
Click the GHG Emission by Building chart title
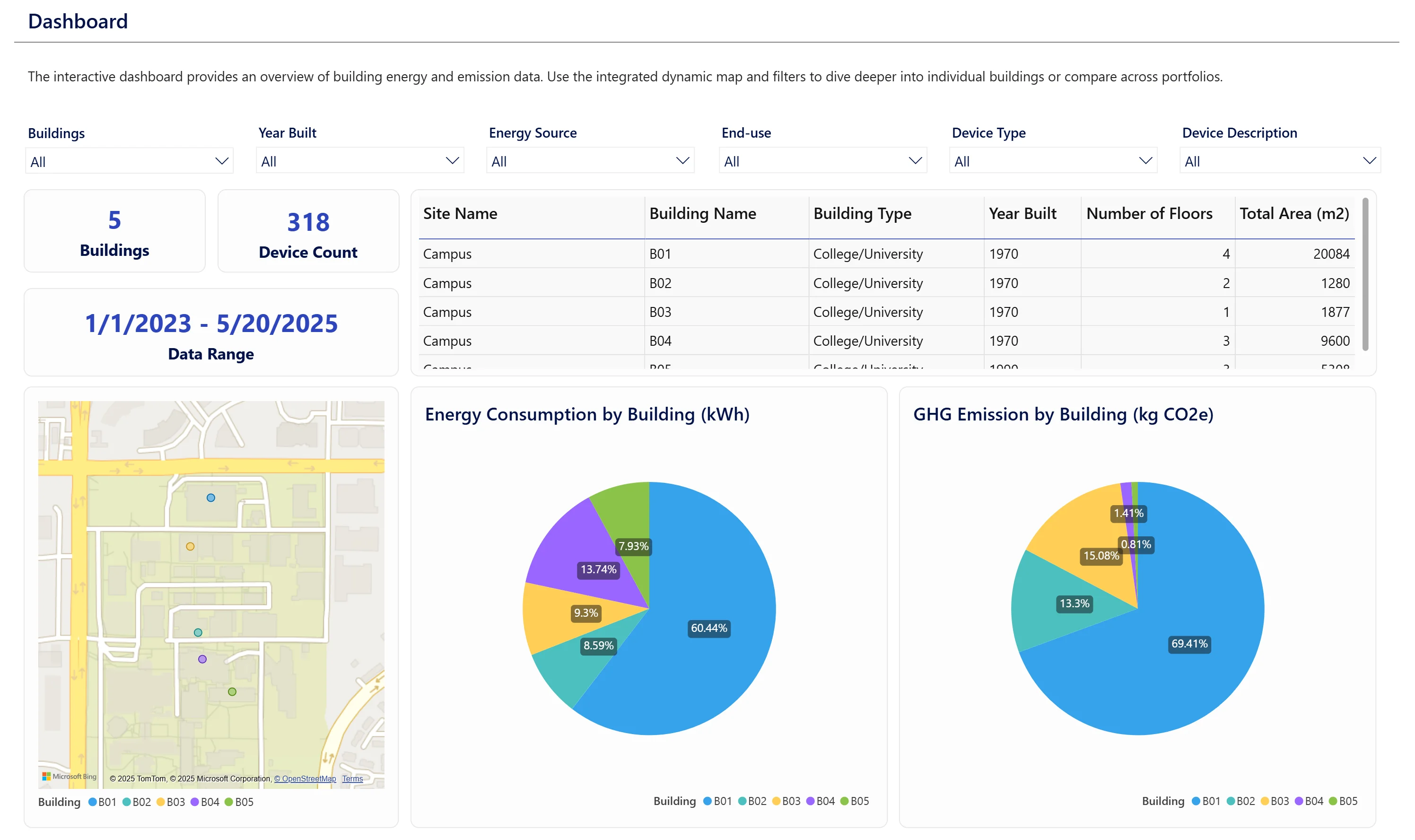pyautogui.click(x=1063, y=415)
